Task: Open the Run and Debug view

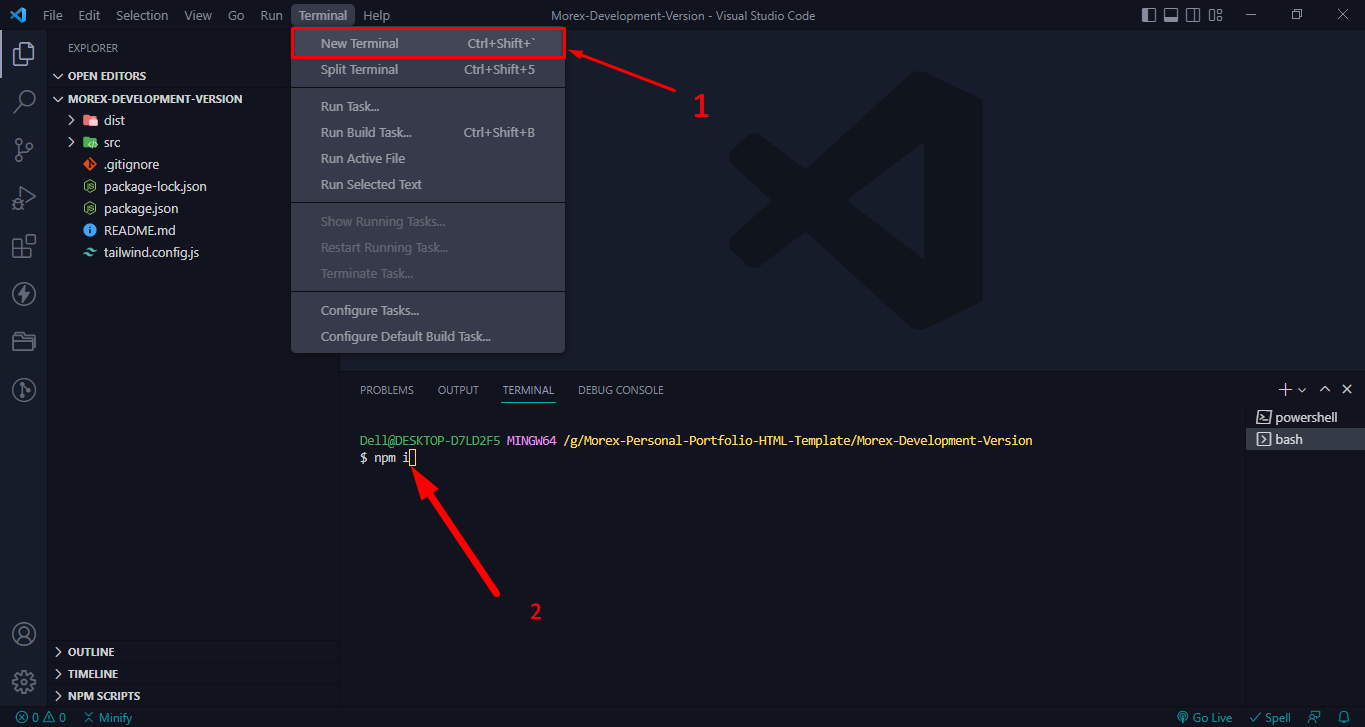Action: [24, 198]
